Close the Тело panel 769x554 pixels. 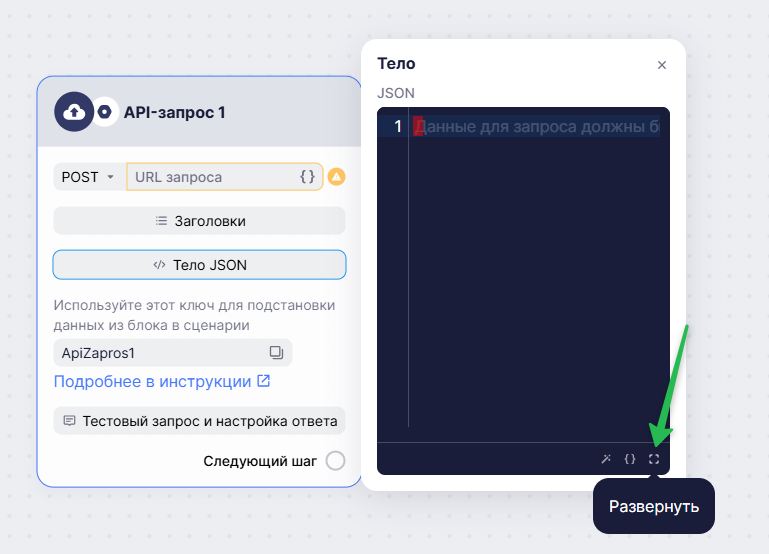click(662, 65)
